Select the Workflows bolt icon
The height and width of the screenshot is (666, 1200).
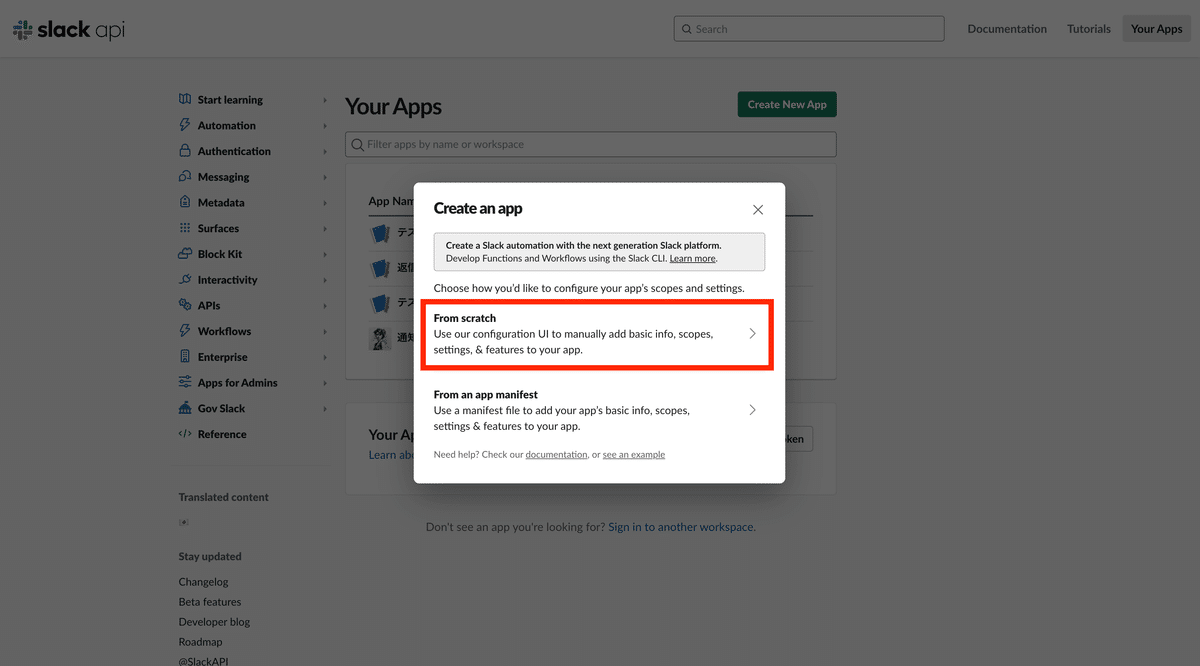click(x=185, y=331)
